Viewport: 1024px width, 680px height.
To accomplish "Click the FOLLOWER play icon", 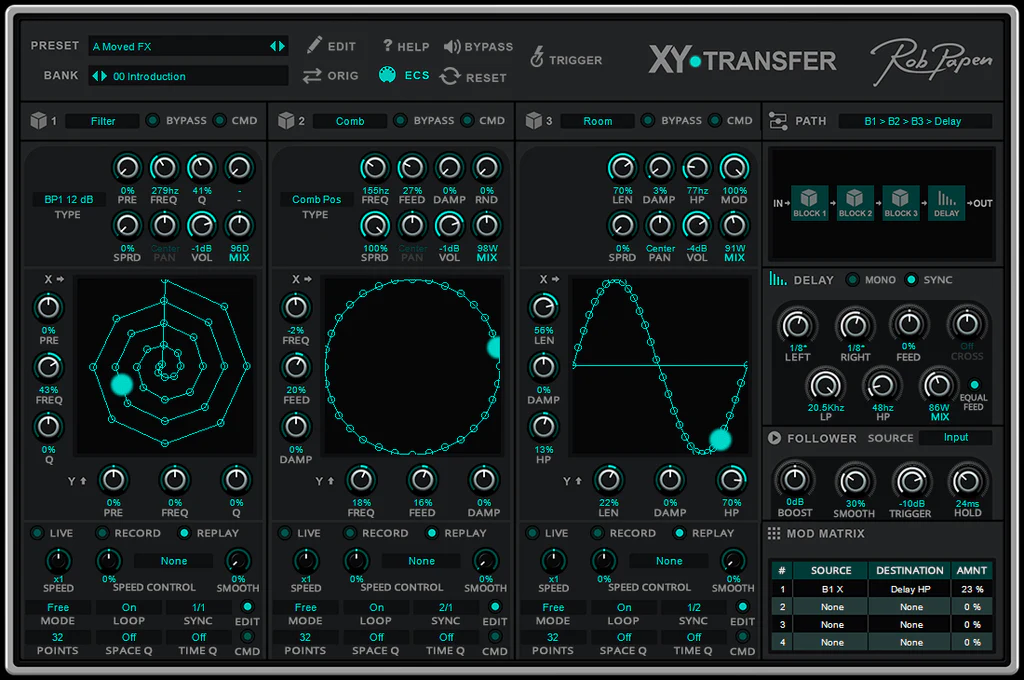I will [775, 438].
